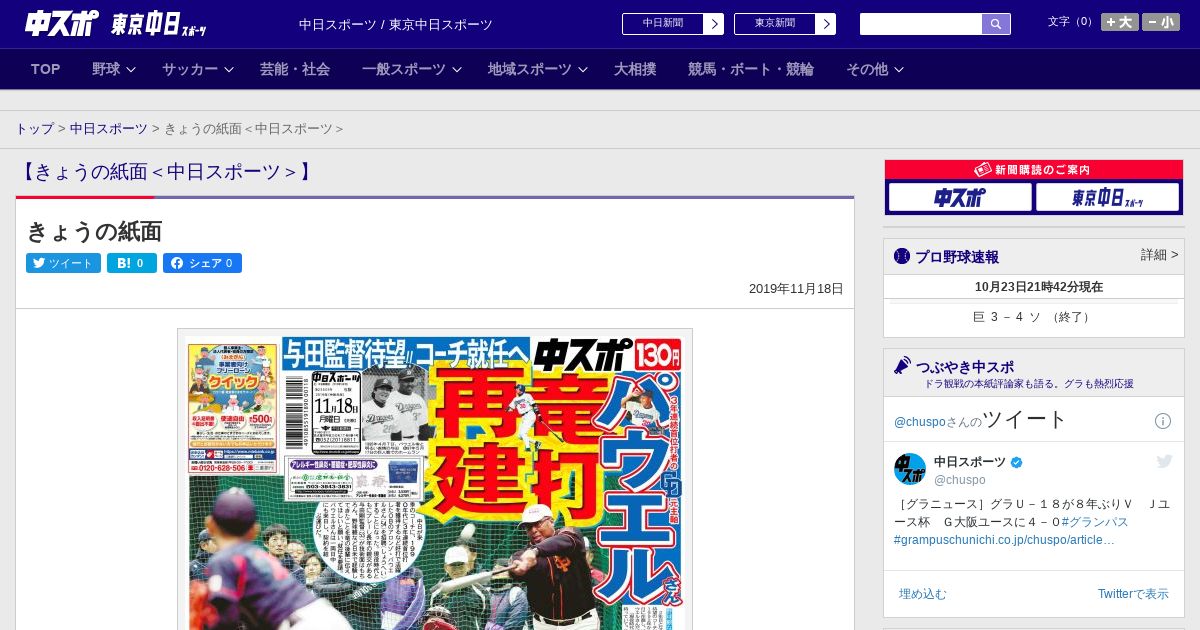
Task: Click the arrow next to 東京新聞
Action: click(826, 24)
